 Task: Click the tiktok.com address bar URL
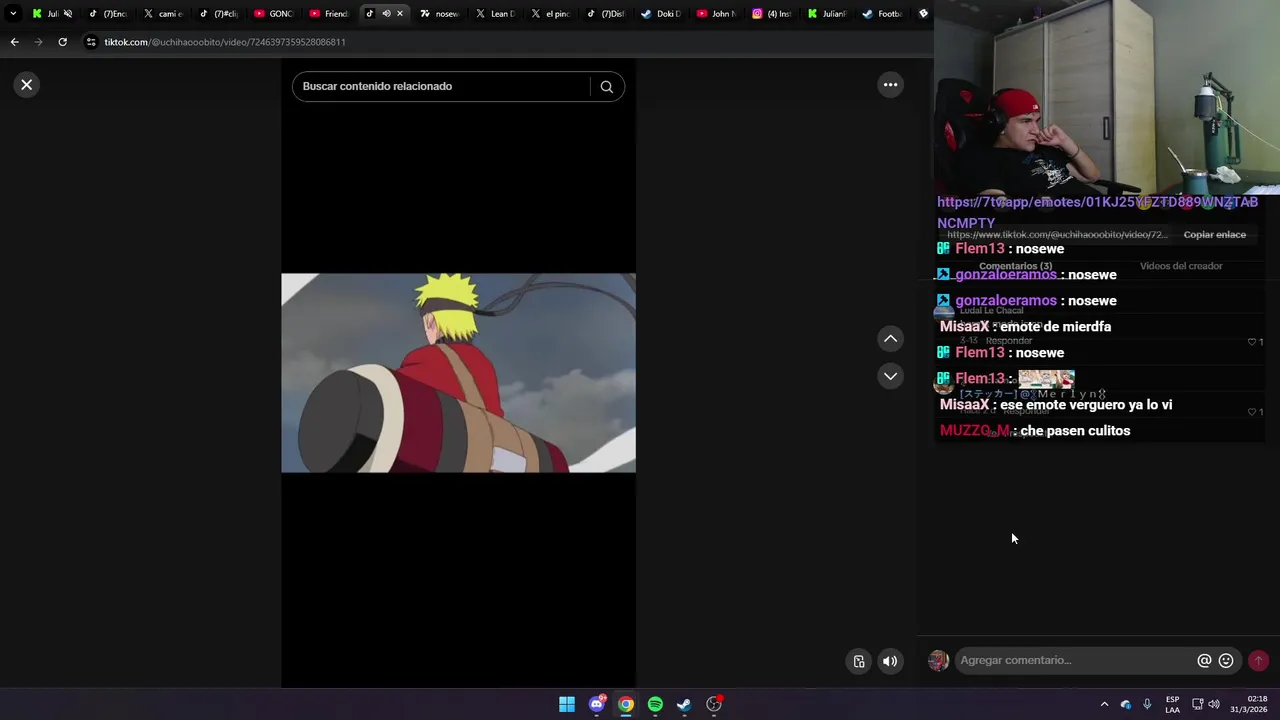pyautogui.click(x=225, y=42)
